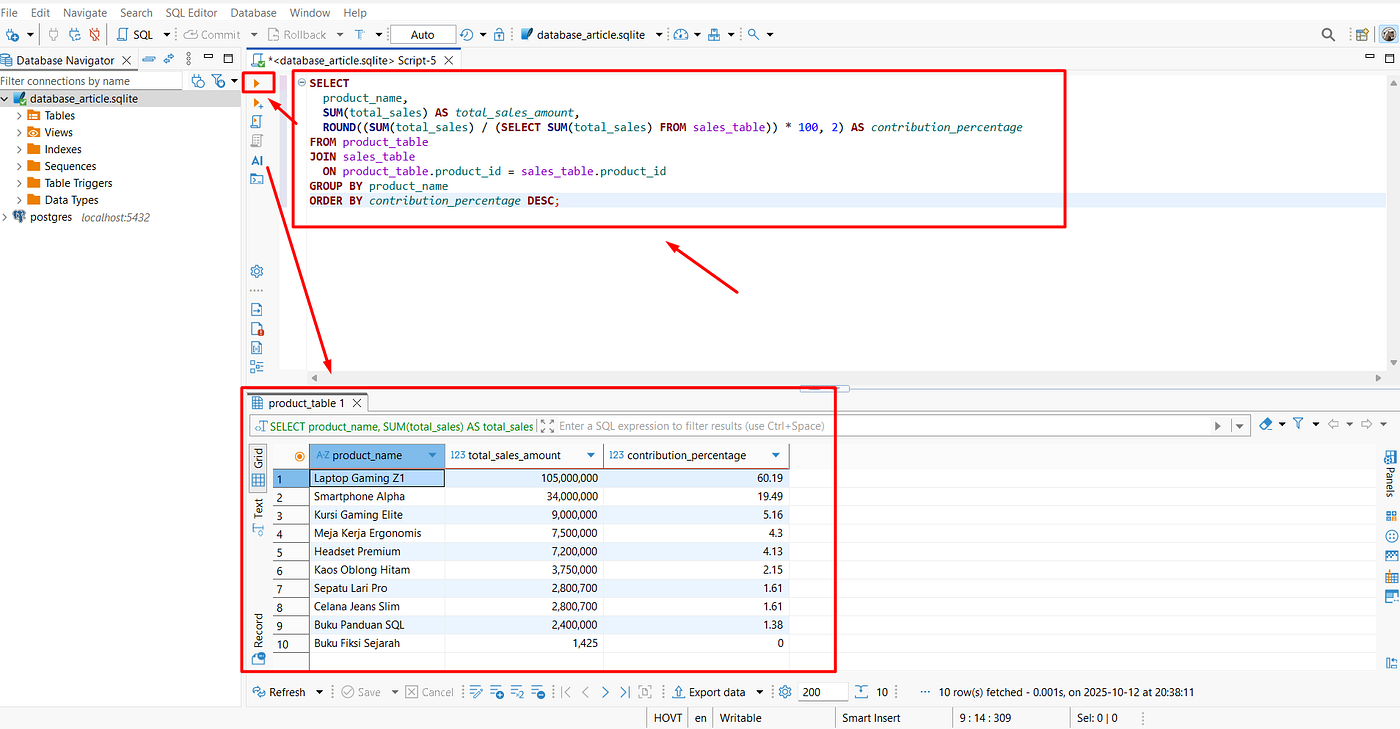This screenshot has height=729, width=1400.
Task: Open the product_name column dropdown arrow
Action: click(x=433, y=455)
